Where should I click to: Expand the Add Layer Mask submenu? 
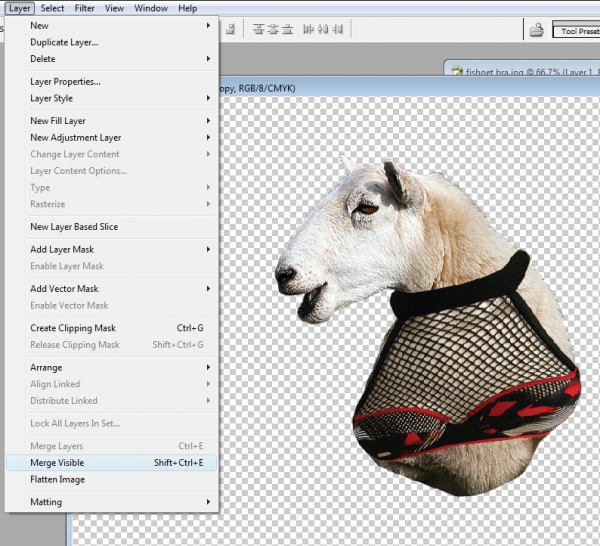tap(112, 249)
